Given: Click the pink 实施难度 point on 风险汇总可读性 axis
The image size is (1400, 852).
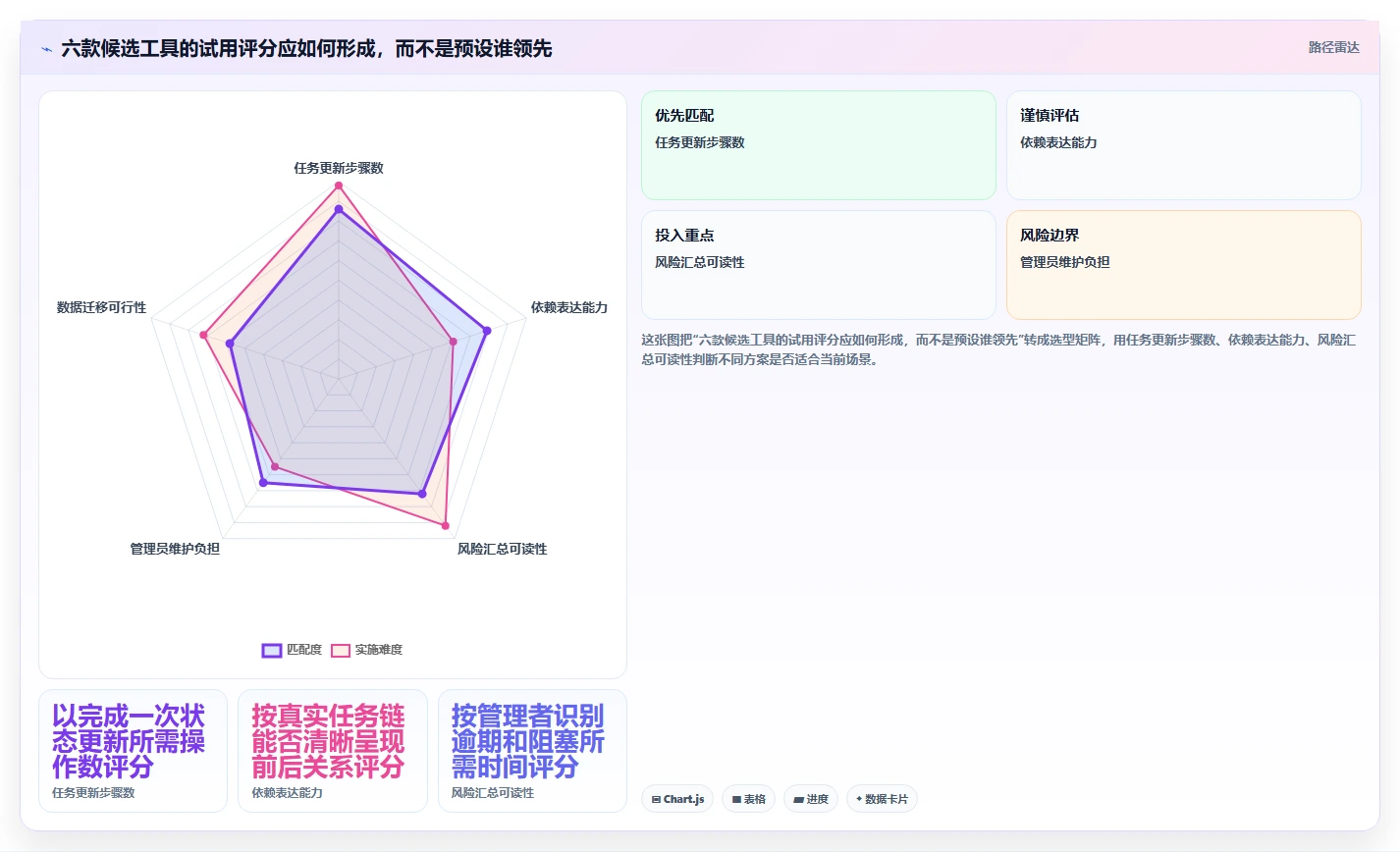Looking at the screenshot, I should coord(446,526).
